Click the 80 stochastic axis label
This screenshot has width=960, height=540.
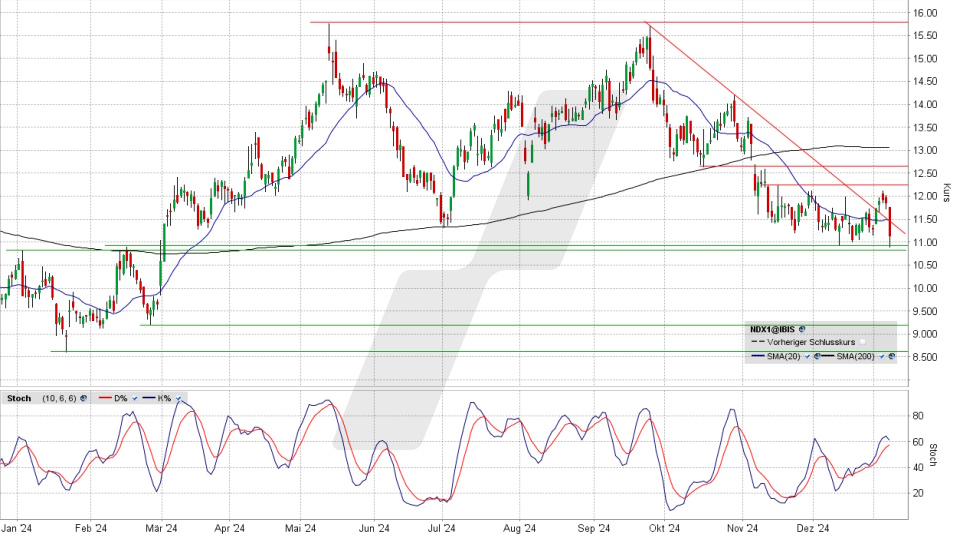point(918,416)
